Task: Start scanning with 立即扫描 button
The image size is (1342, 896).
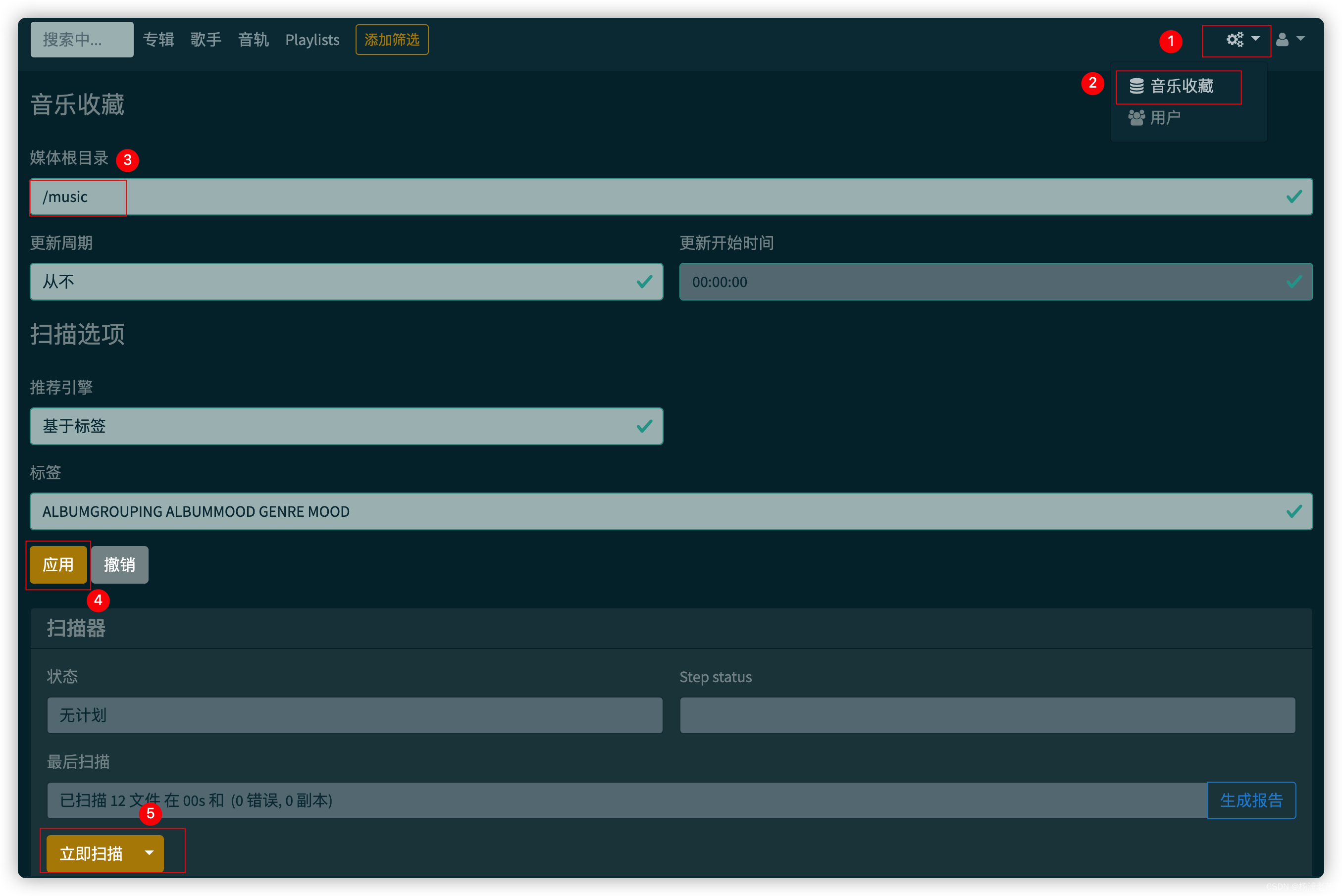Action: (92, 853)
